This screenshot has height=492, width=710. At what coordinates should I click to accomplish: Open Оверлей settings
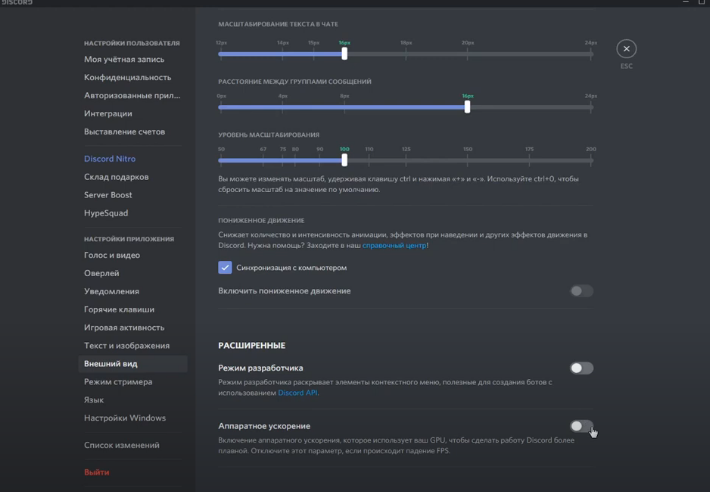click(x=101, y=273)
